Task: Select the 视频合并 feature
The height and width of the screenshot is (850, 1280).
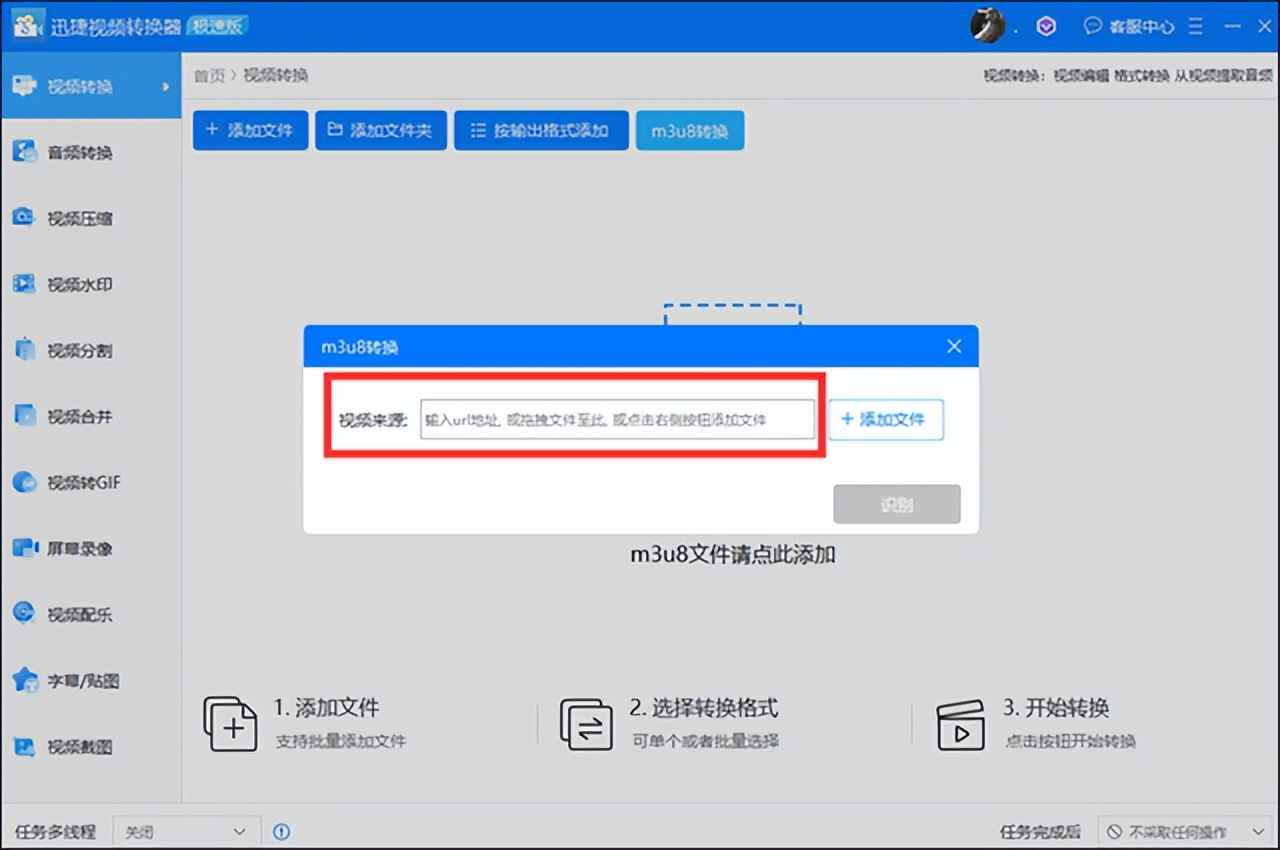Action: tap(60, 416)
